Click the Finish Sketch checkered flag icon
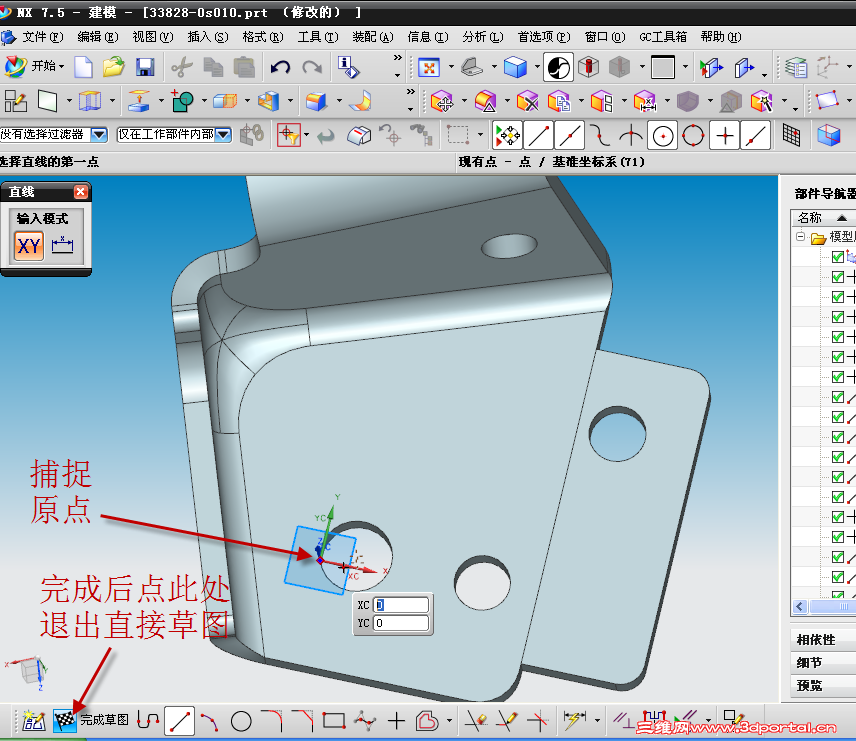Viewport: 856px width, 741px height. coord(64,721)
